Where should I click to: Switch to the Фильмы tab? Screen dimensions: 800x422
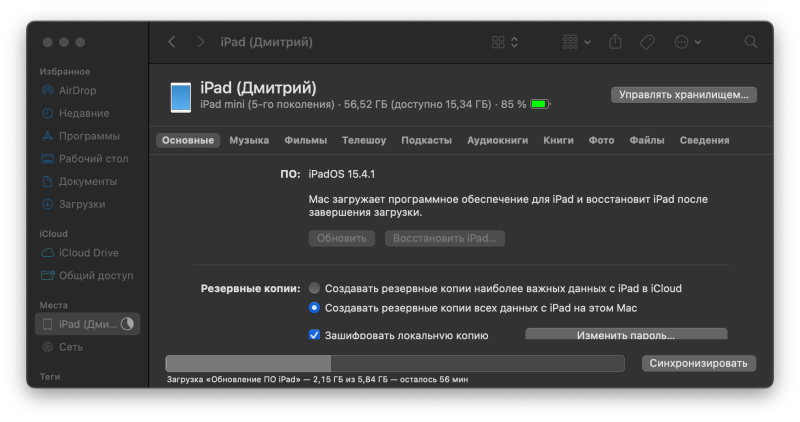306,140
